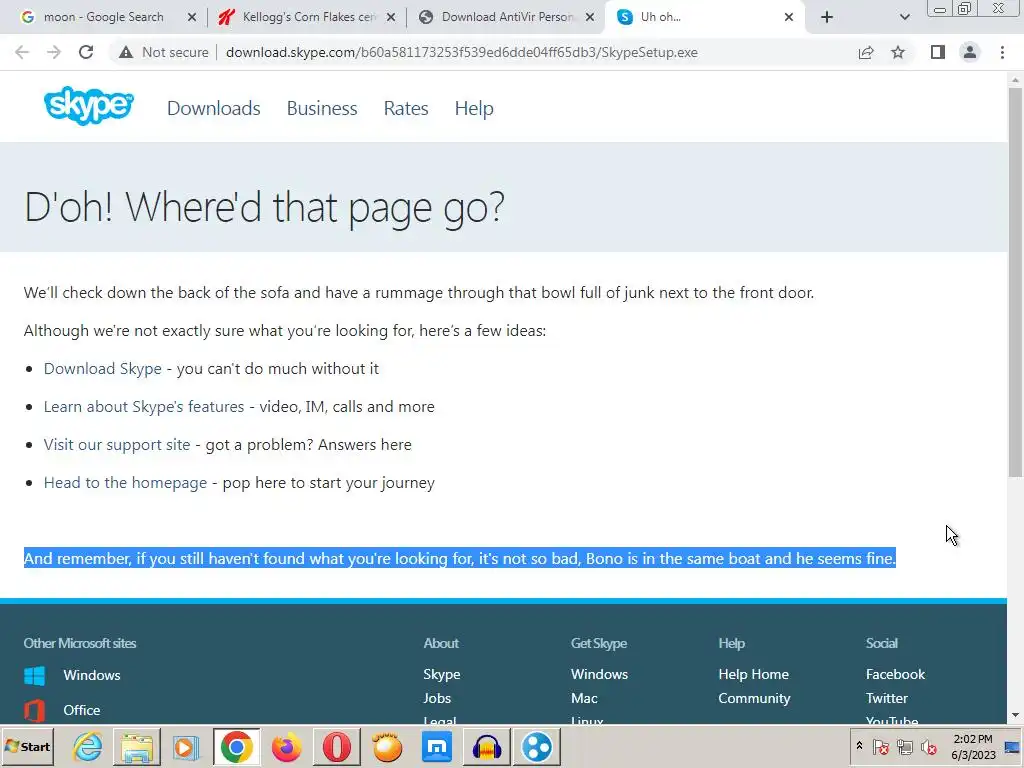Screen dimensions: 1024x768
Task: Open File Explorer folder taskbar icon
Action: tap(137, 747)
